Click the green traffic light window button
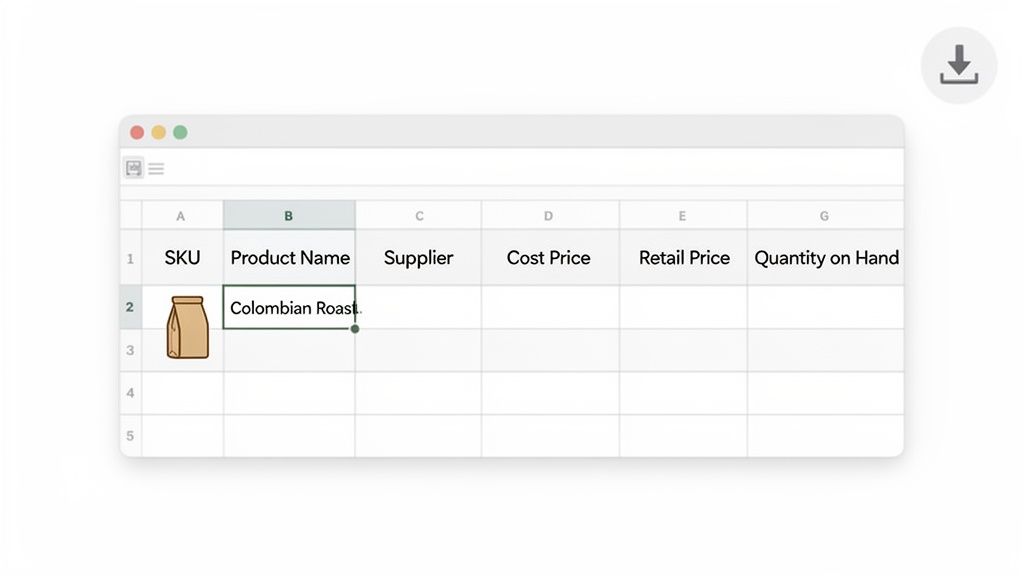The width and height of the screenshot is (1024, 576). 180,131
